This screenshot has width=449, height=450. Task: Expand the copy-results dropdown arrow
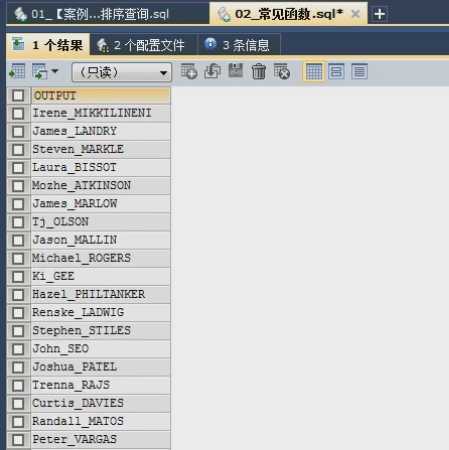[x=55, y=71]
